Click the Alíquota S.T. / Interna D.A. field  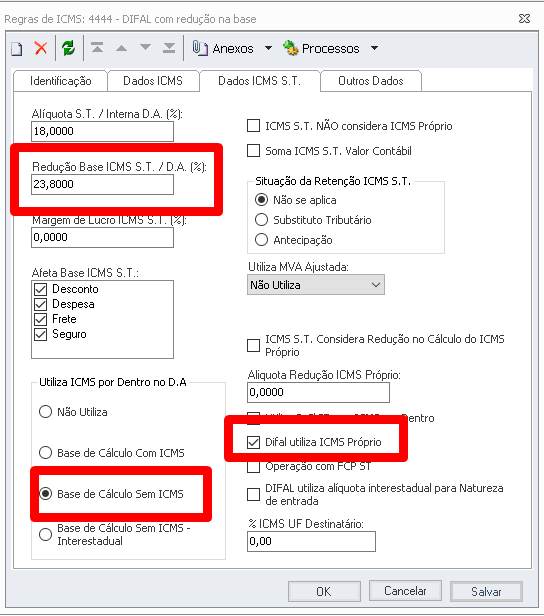(103, 131)
